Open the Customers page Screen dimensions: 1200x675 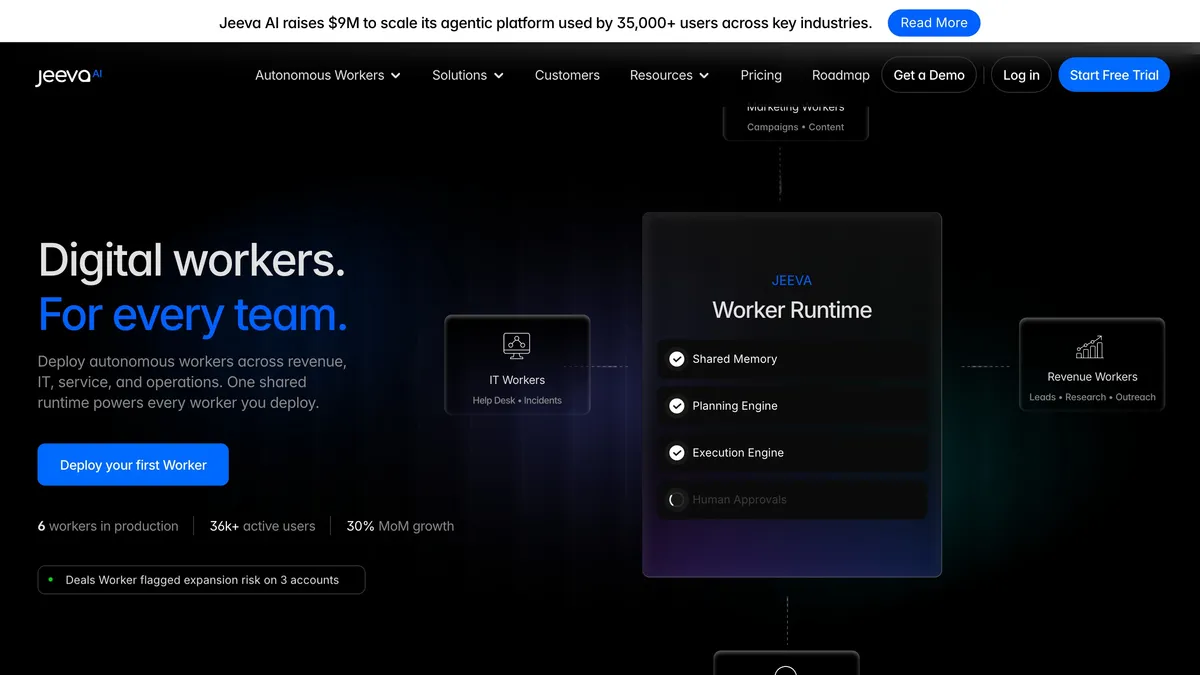[x=567, y=75]
